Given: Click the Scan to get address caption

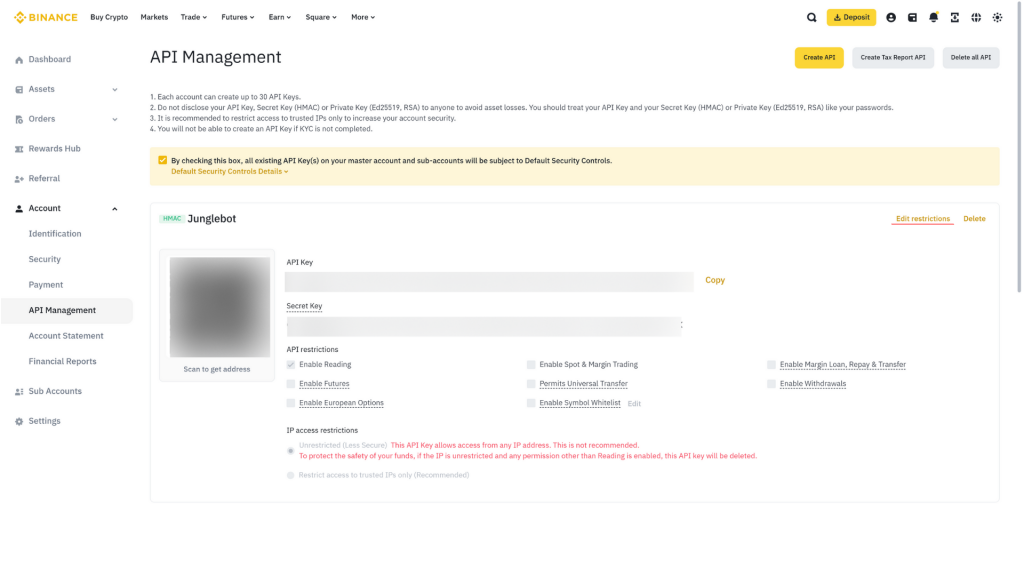Looking at the screenshot, I should point(217,370).
